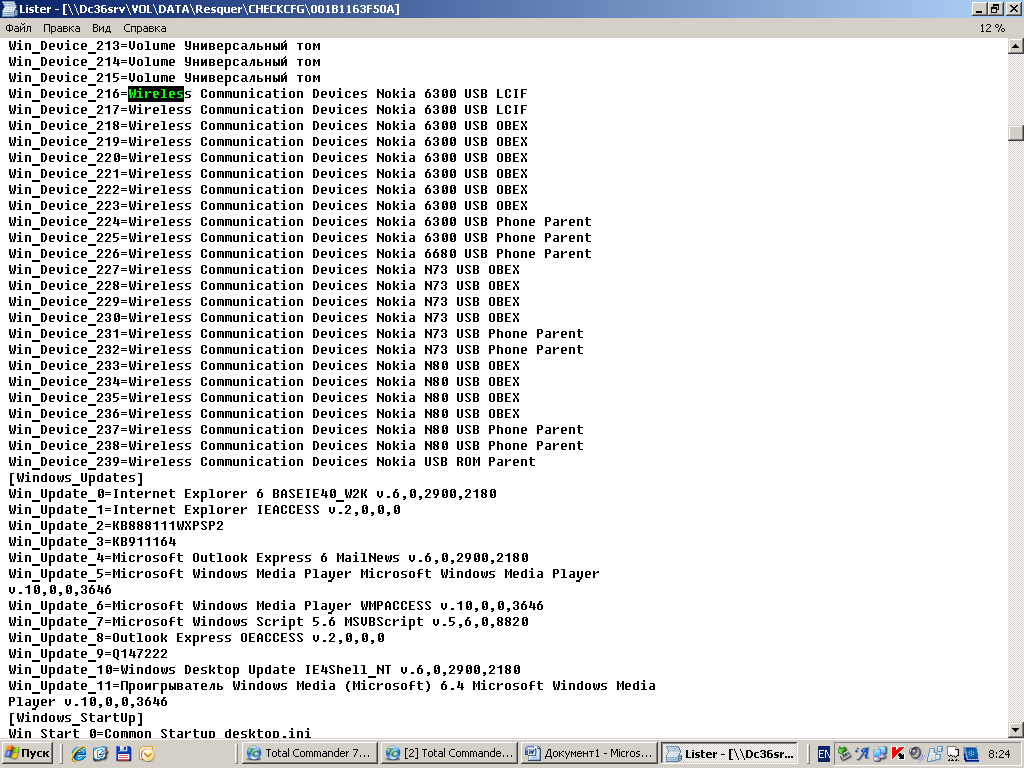Switch to Документ1 Microsoft Word window
Screen dimensions: 1024x768
(588, 753)
